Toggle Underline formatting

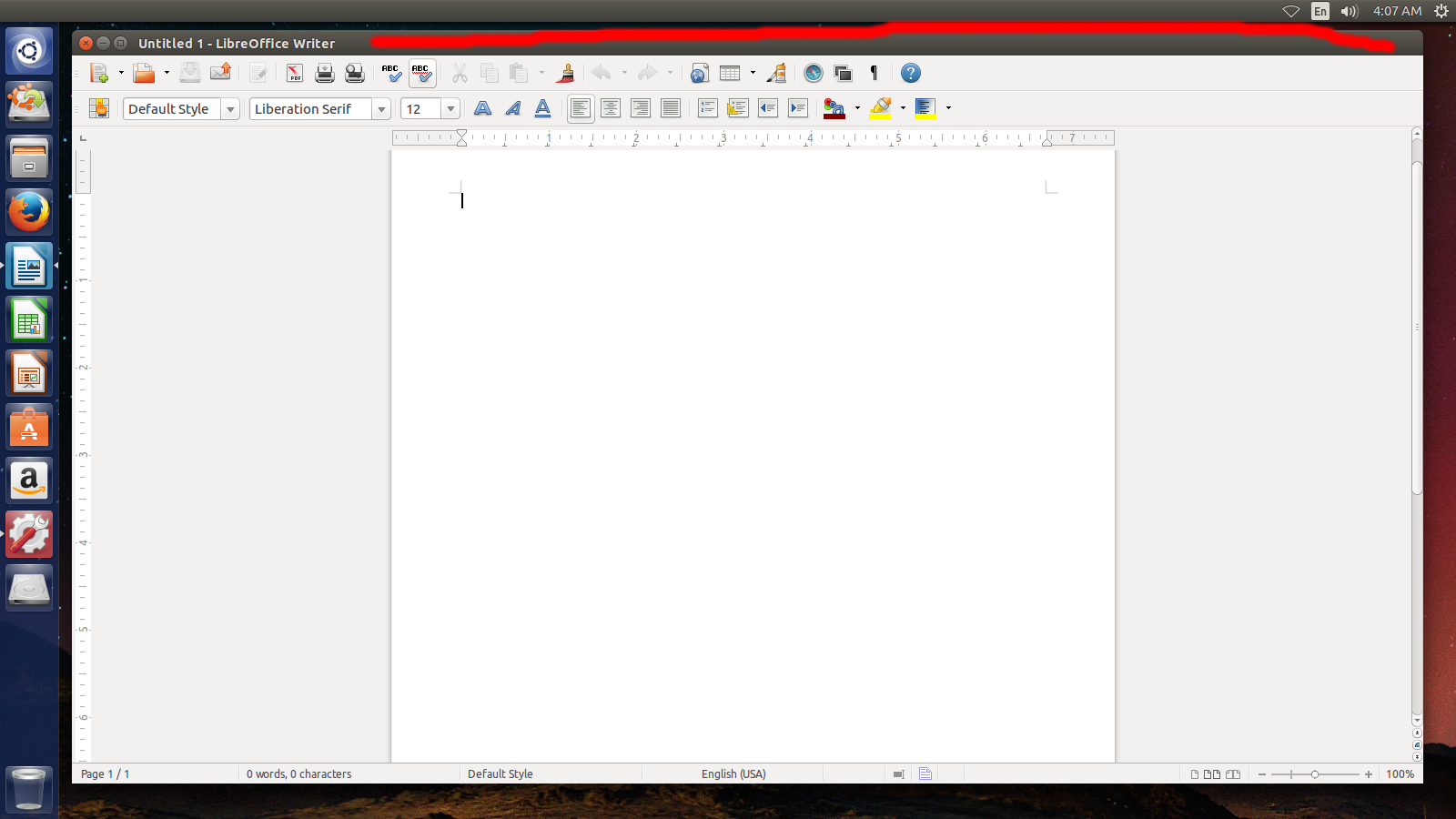543,108
